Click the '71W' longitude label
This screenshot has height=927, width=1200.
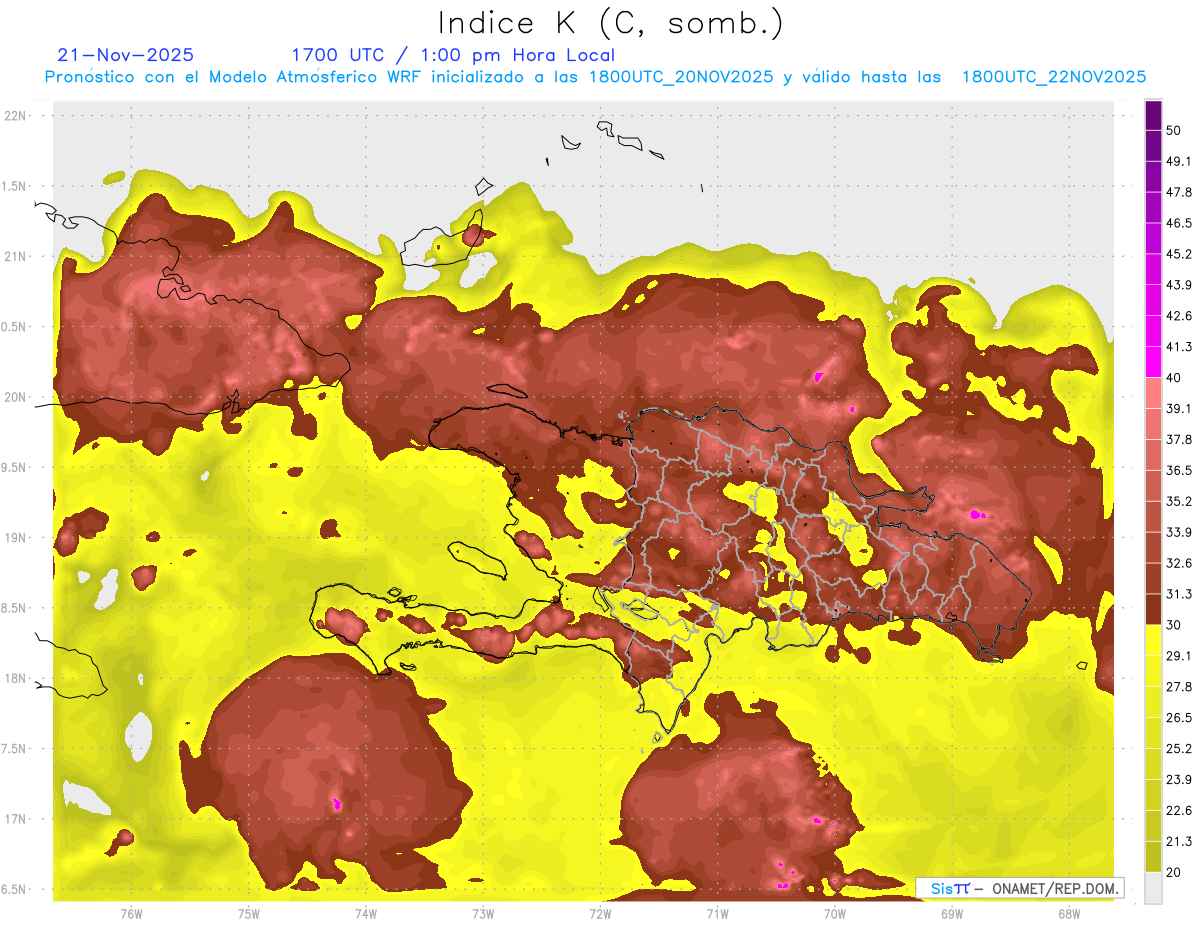(717, 914)
